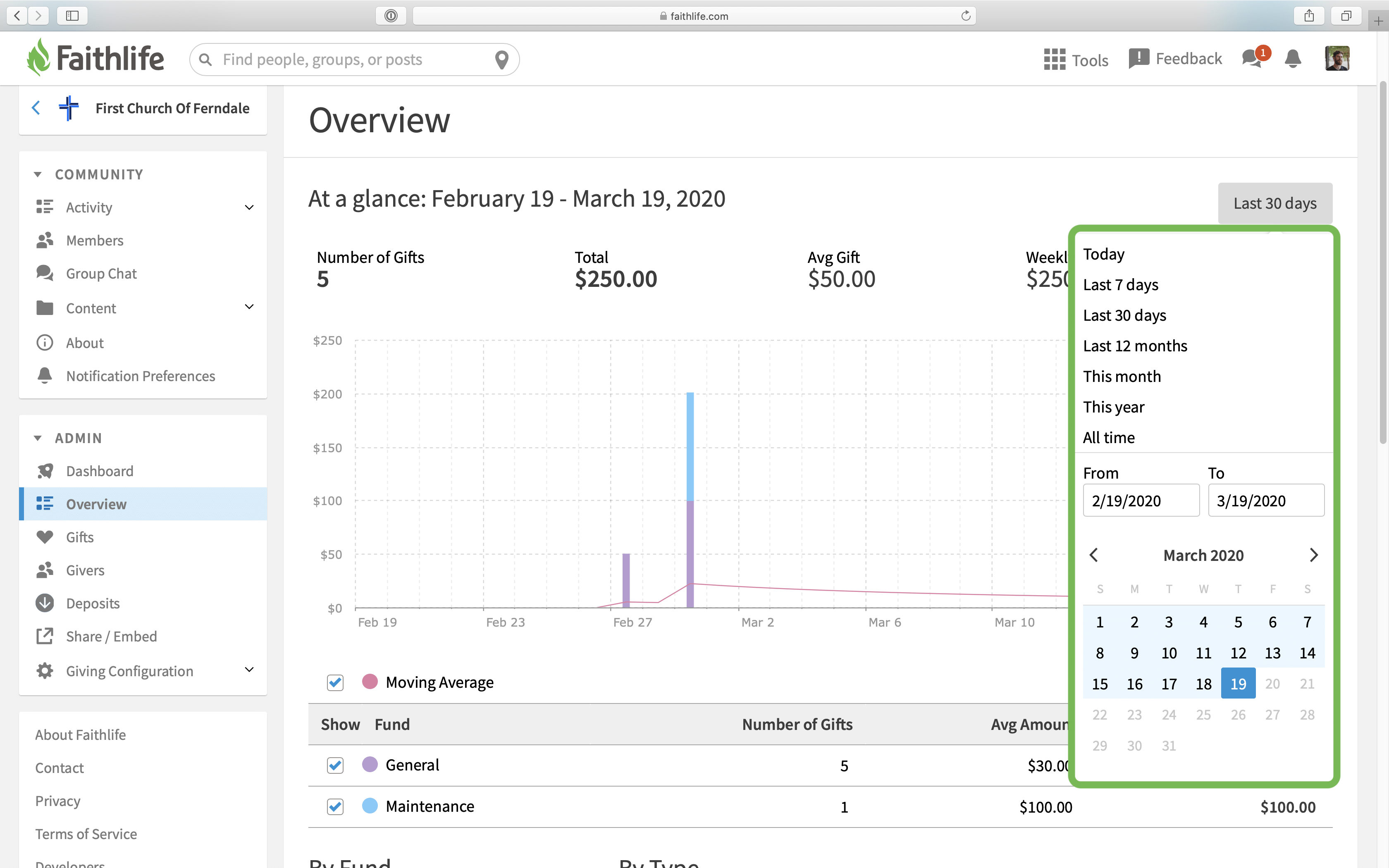The height and width of the screenshot is (868, 1389).
Task: Select March 1 in the calendar
Action: (x=1100, y=622)
